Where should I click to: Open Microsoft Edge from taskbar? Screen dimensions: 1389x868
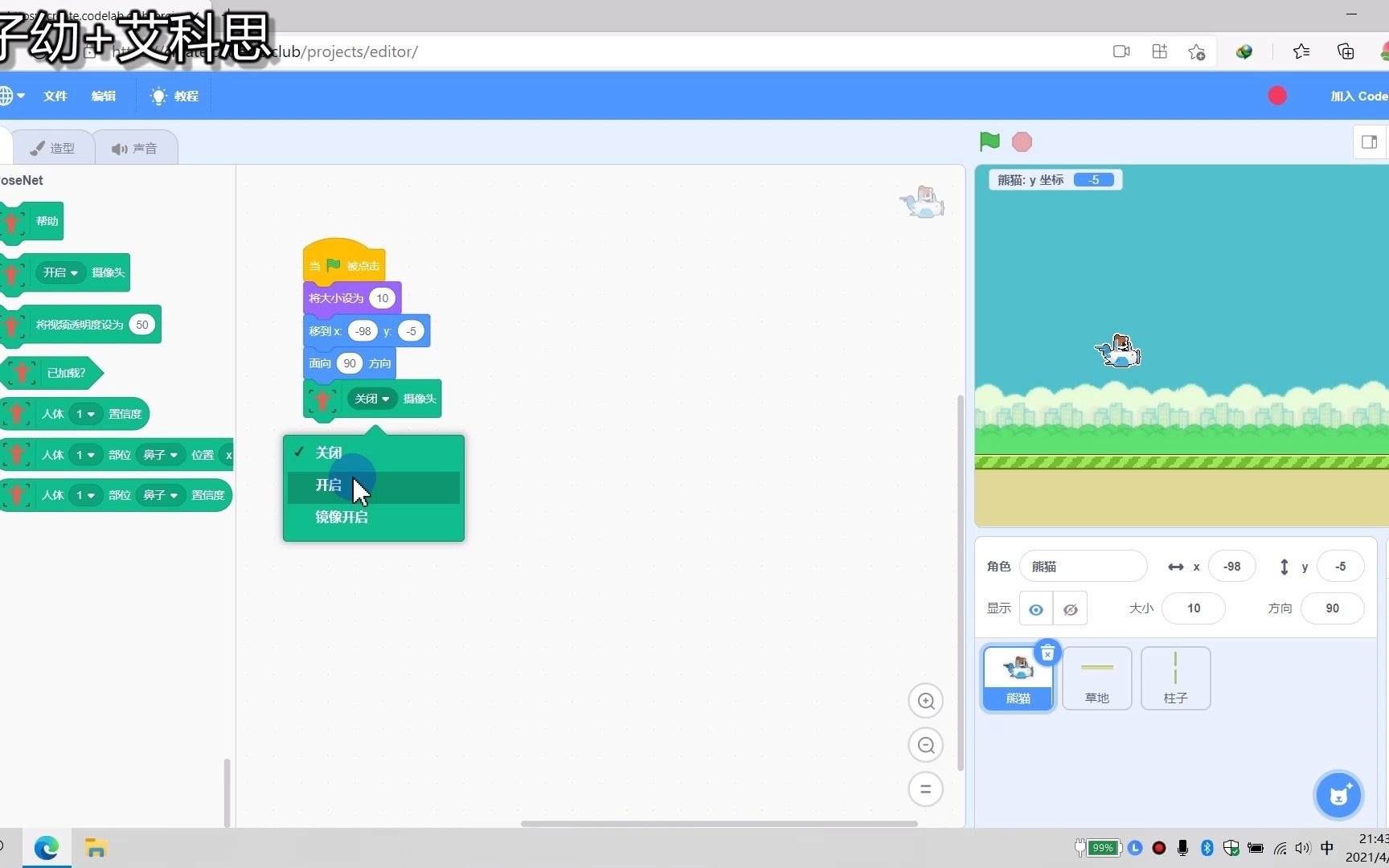[x=47, y=848]
